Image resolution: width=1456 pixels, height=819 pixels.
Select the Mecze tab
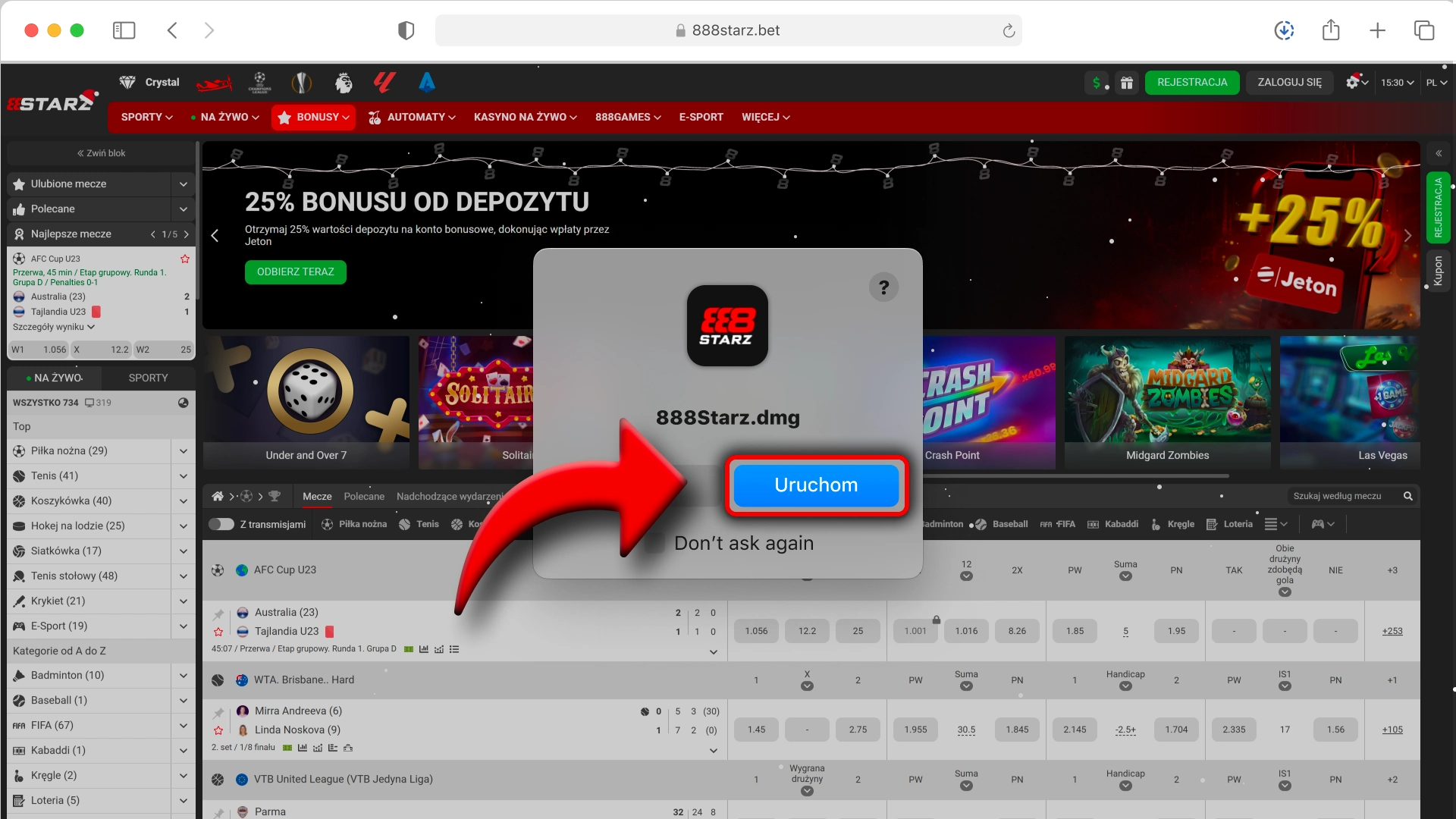coord(317,496)
